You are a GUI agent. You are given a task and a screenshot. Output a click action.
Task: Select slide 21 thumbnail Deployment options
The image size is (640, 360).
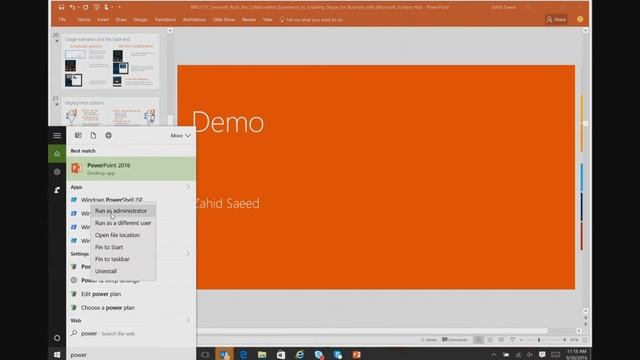tap(110, 111)
